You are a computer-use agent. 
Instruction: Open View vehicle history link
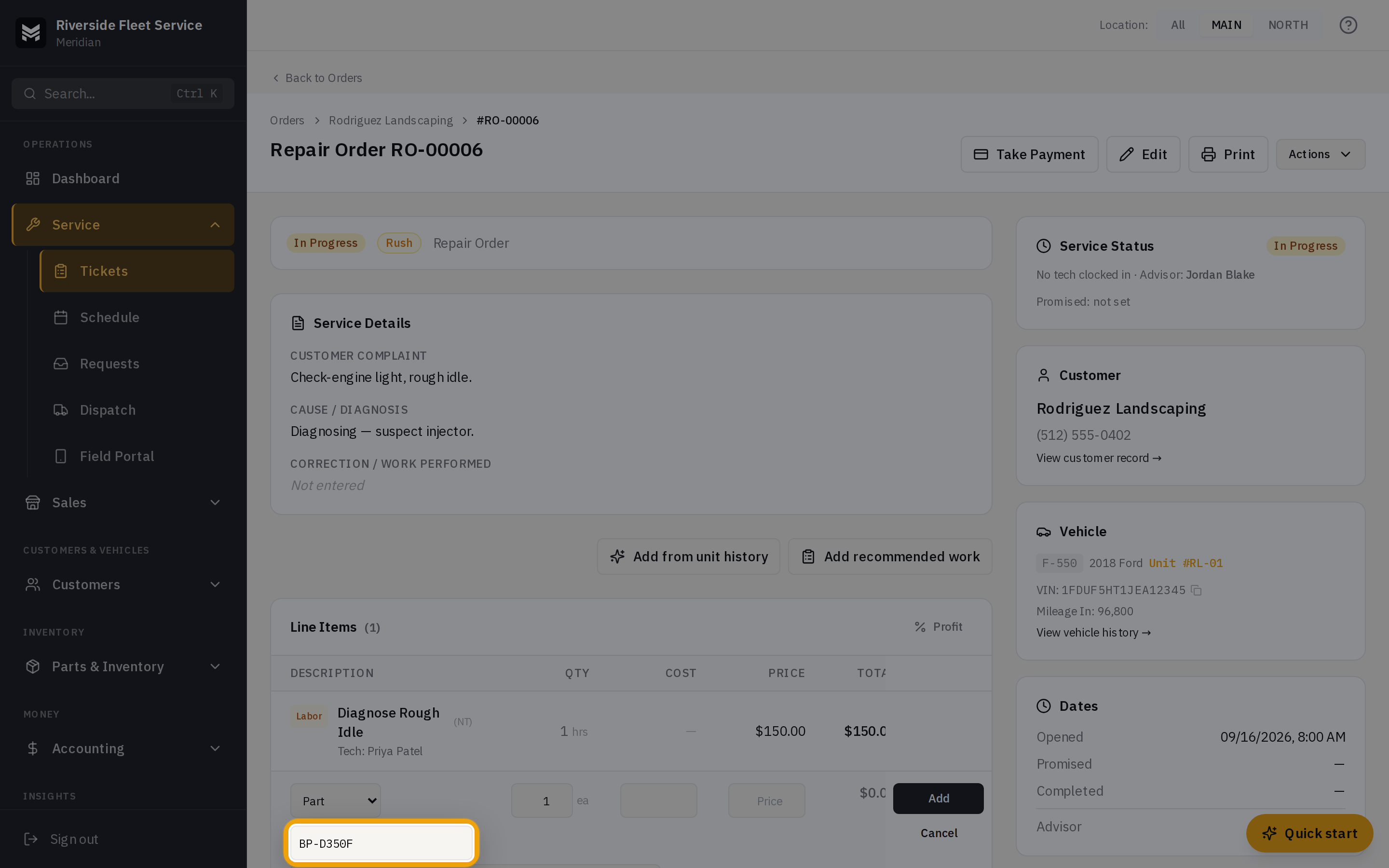pyautogui.click(x=1093, y=633)
